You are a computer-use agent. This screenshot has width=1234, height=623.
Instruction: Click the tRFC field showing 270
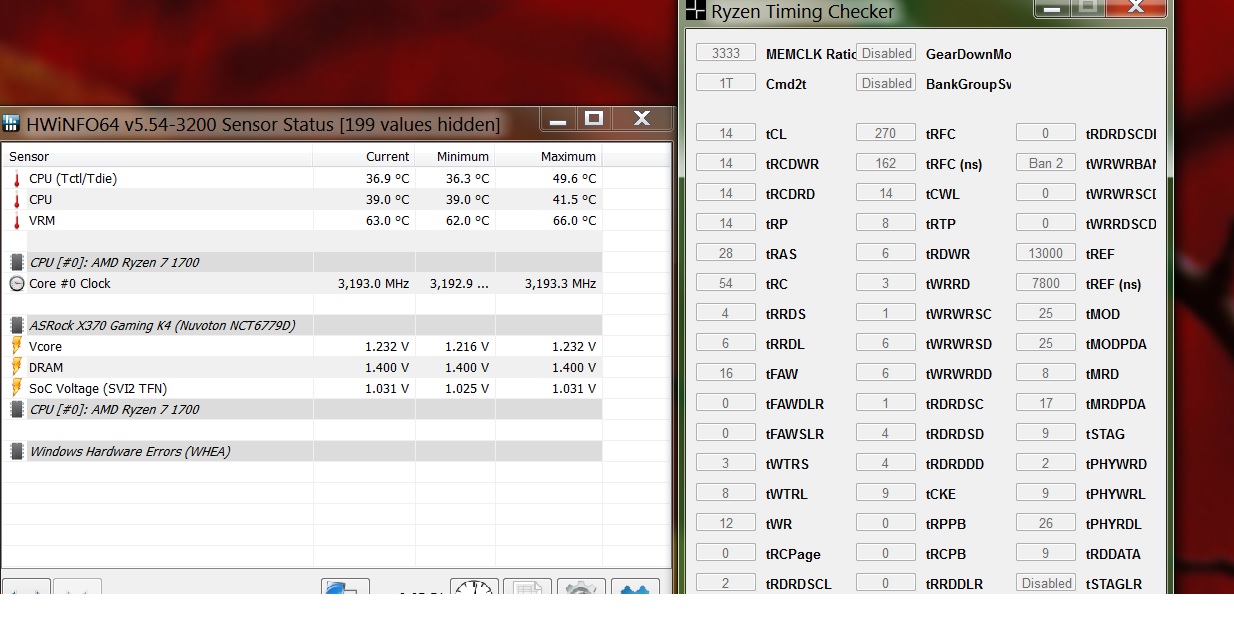coord(886,133)
